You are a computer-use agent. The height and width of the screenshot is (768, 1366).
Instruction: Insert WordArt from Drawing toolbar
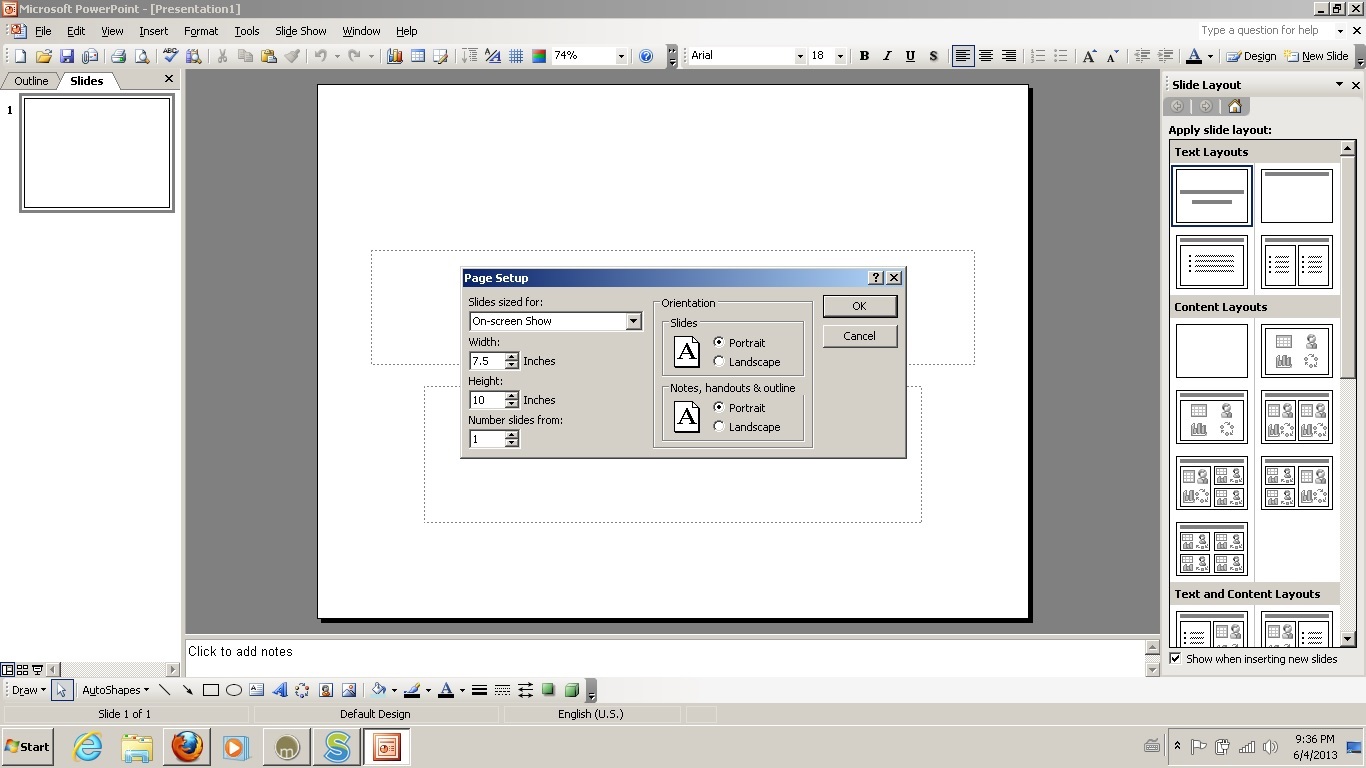tap(279, 690)
